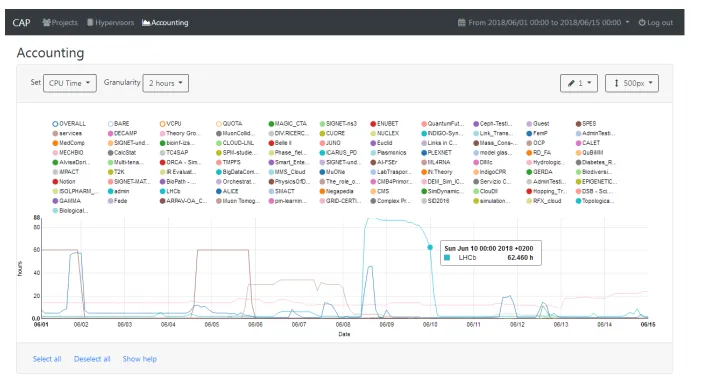Open the date range picker

543,22
